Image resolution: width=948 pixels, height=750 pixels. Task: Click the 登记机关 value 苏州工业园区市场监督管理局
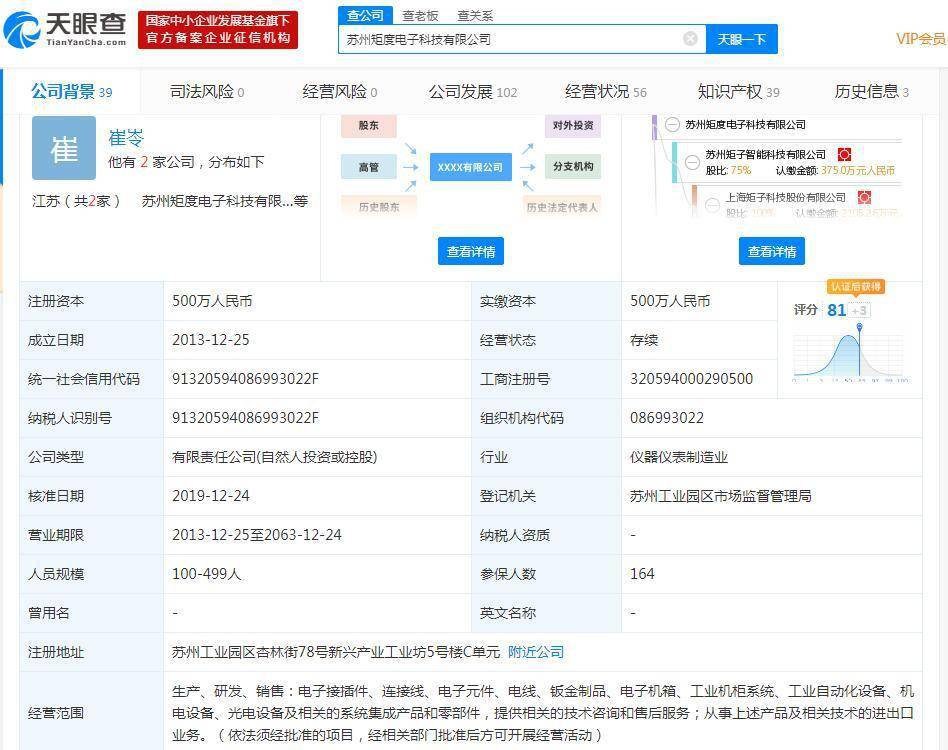[721, 496]
